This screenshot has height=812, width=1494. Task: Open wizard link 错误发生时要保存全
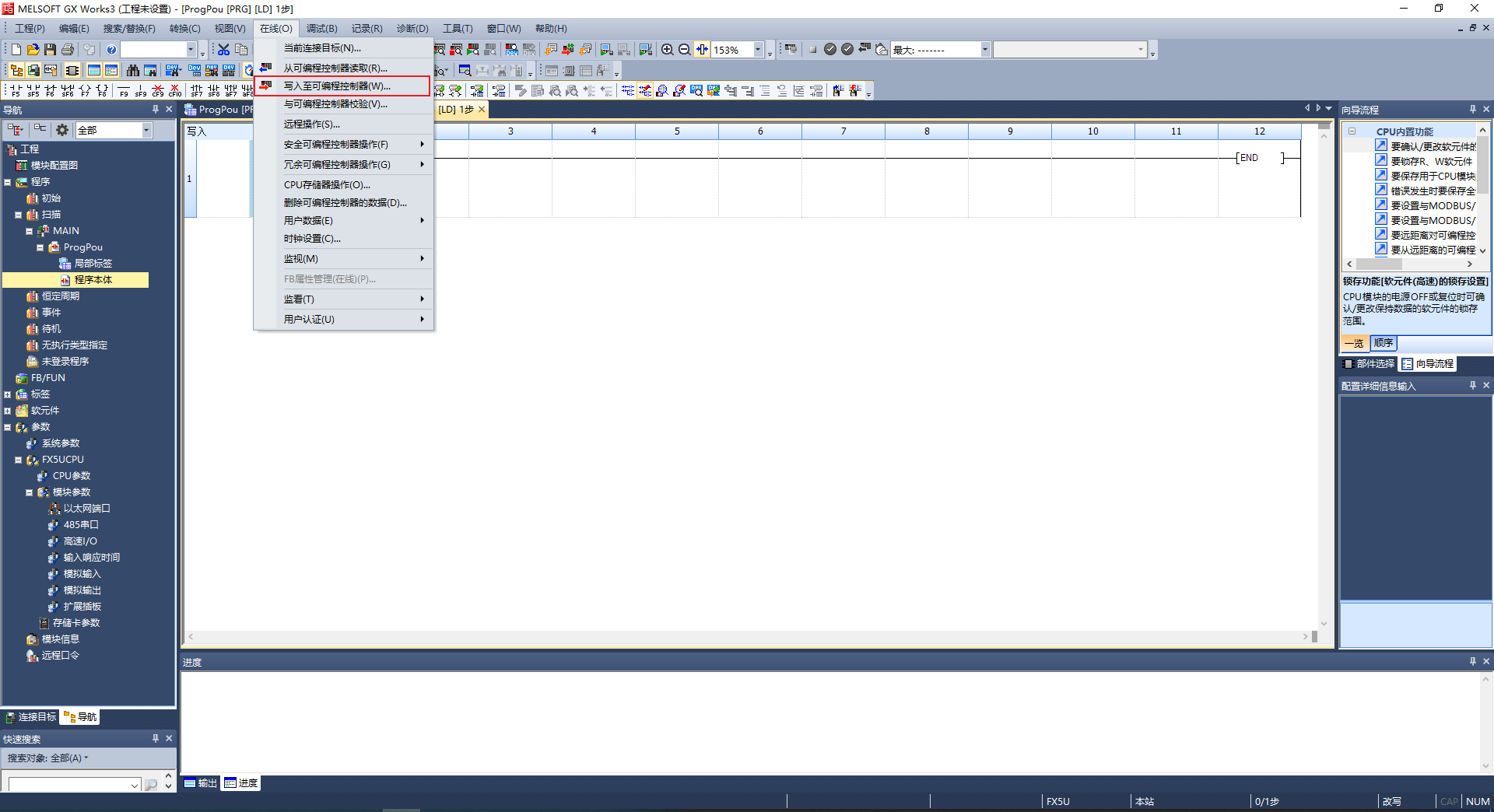pyautogui.click(x=1433, y=191)
